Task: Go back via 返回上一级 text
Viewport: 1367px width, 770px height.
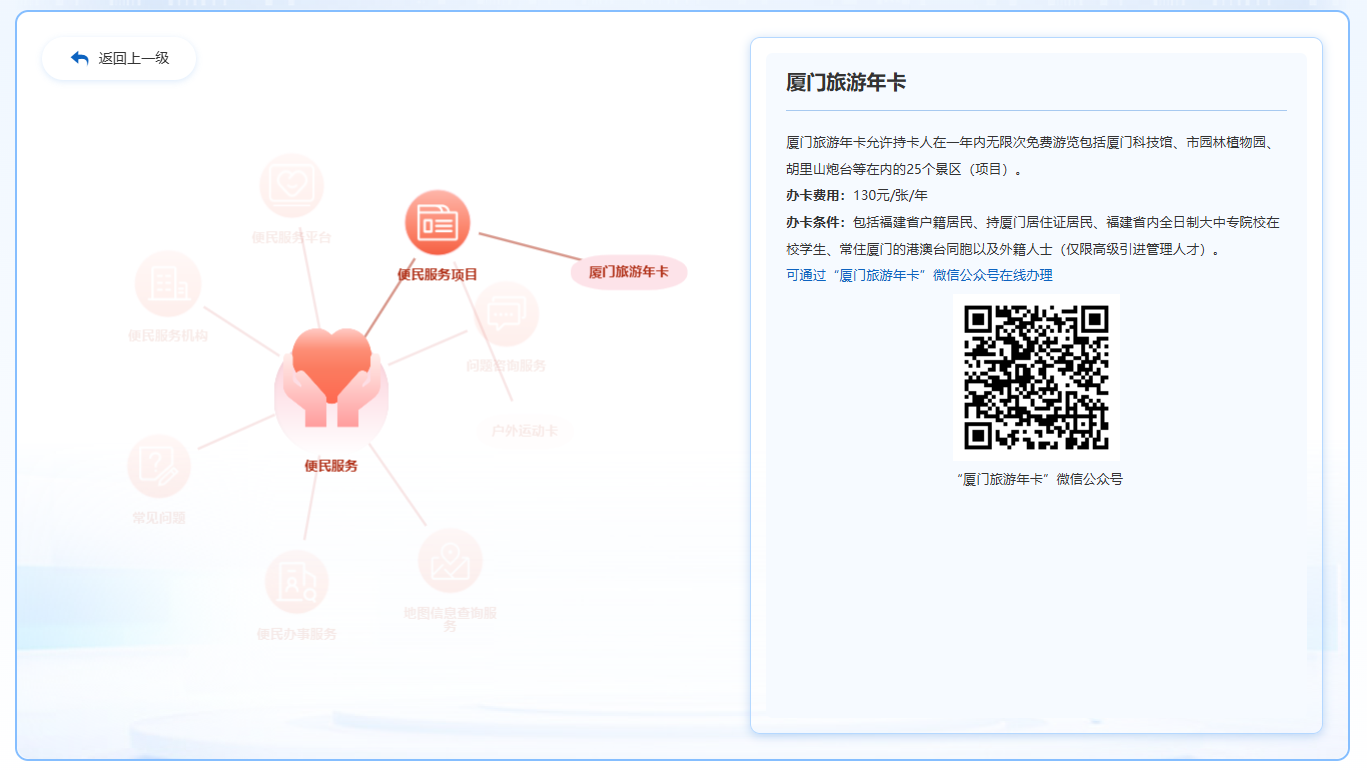Action: point(134,58)
